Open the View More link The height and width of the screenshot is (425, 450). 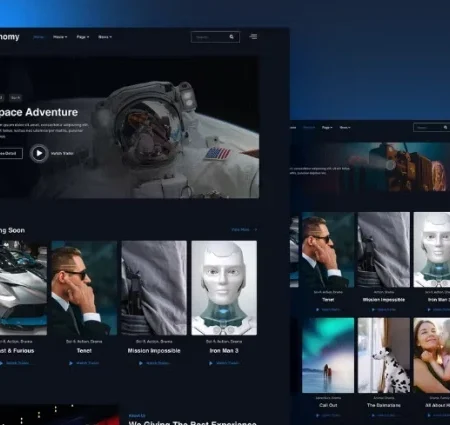click(x=240, y=230)
